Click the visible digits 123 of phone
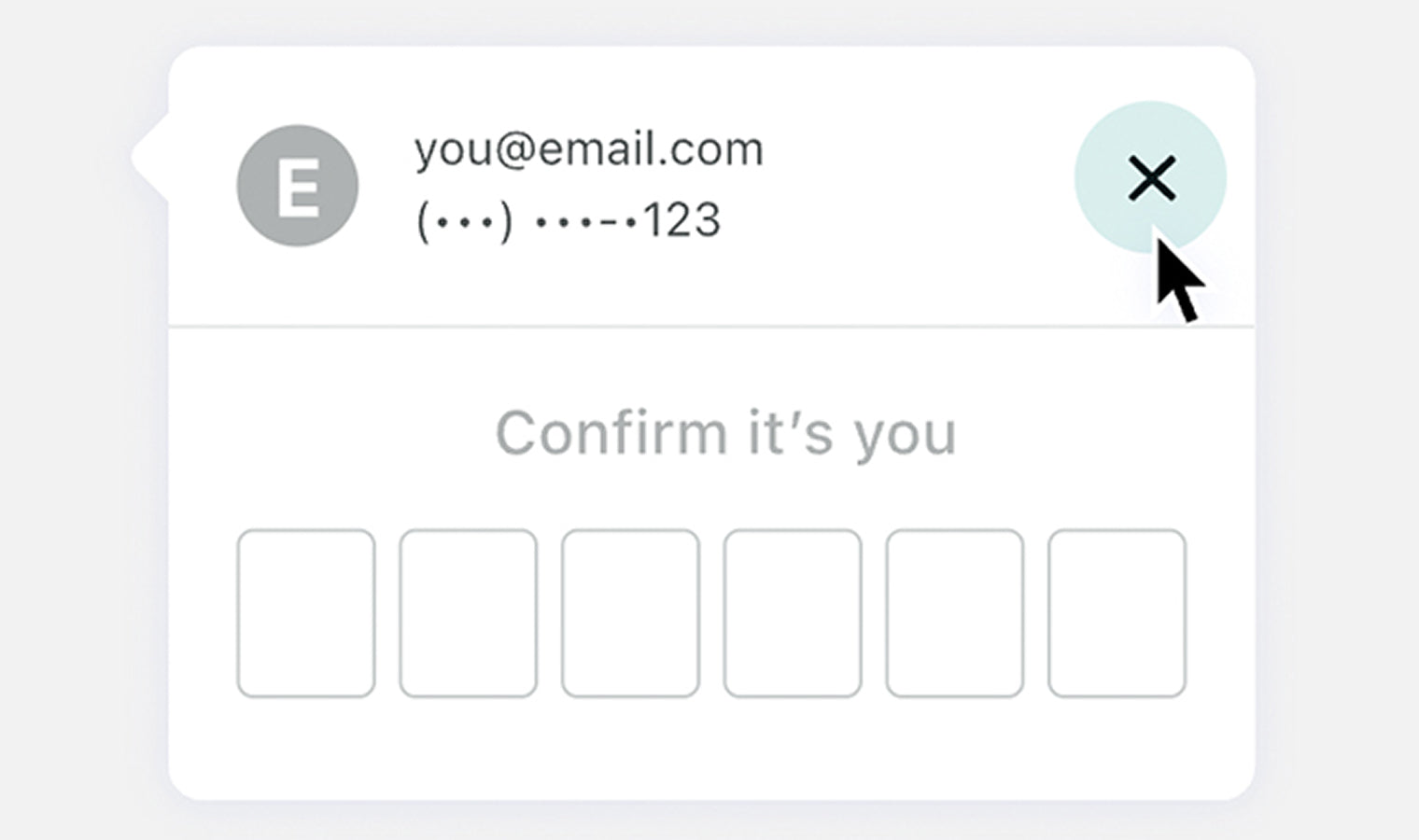The height and width of the screenshot is (840, 1419). pos(682,221)
